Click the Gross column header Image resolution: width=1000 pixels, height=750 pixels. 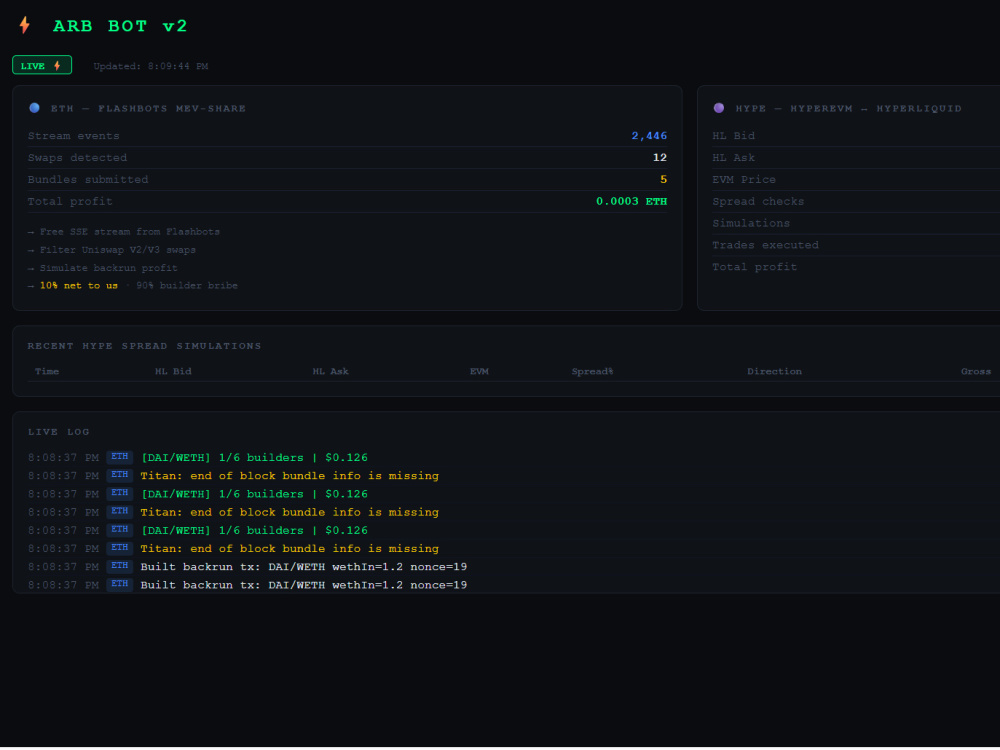click(x=976, y=372)
